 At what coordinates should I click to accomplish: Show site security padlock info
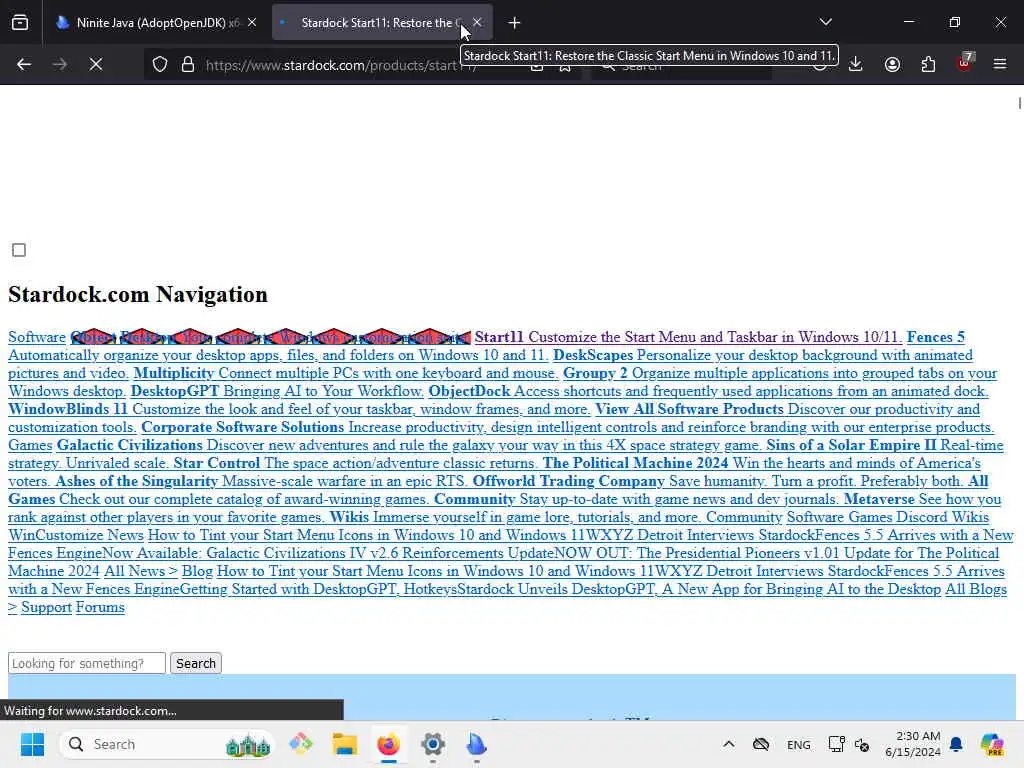tap(188, 64)
